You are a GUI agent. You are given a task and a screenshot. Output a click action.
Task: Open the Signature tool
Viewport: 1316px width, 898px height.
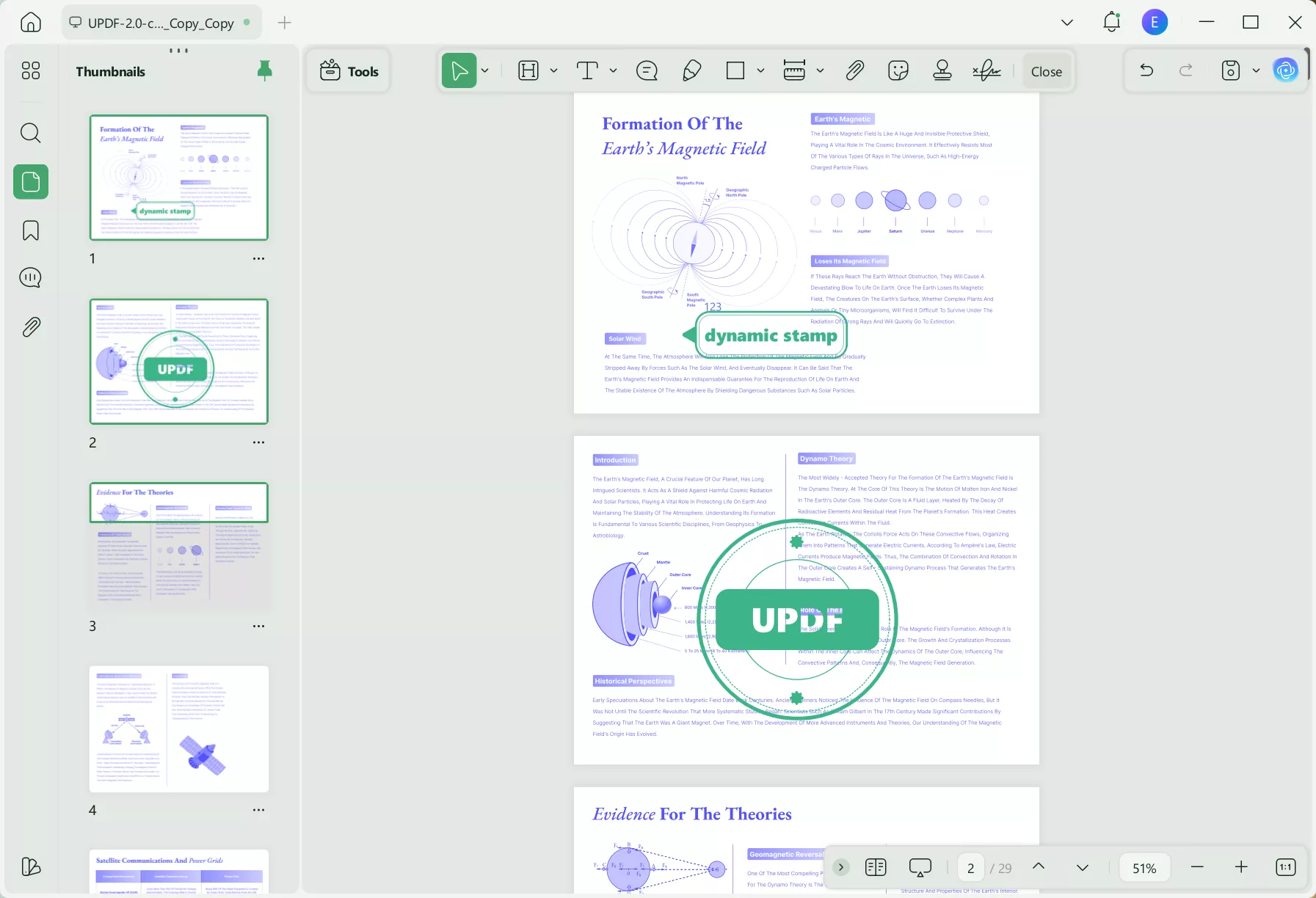coord(984,70)
